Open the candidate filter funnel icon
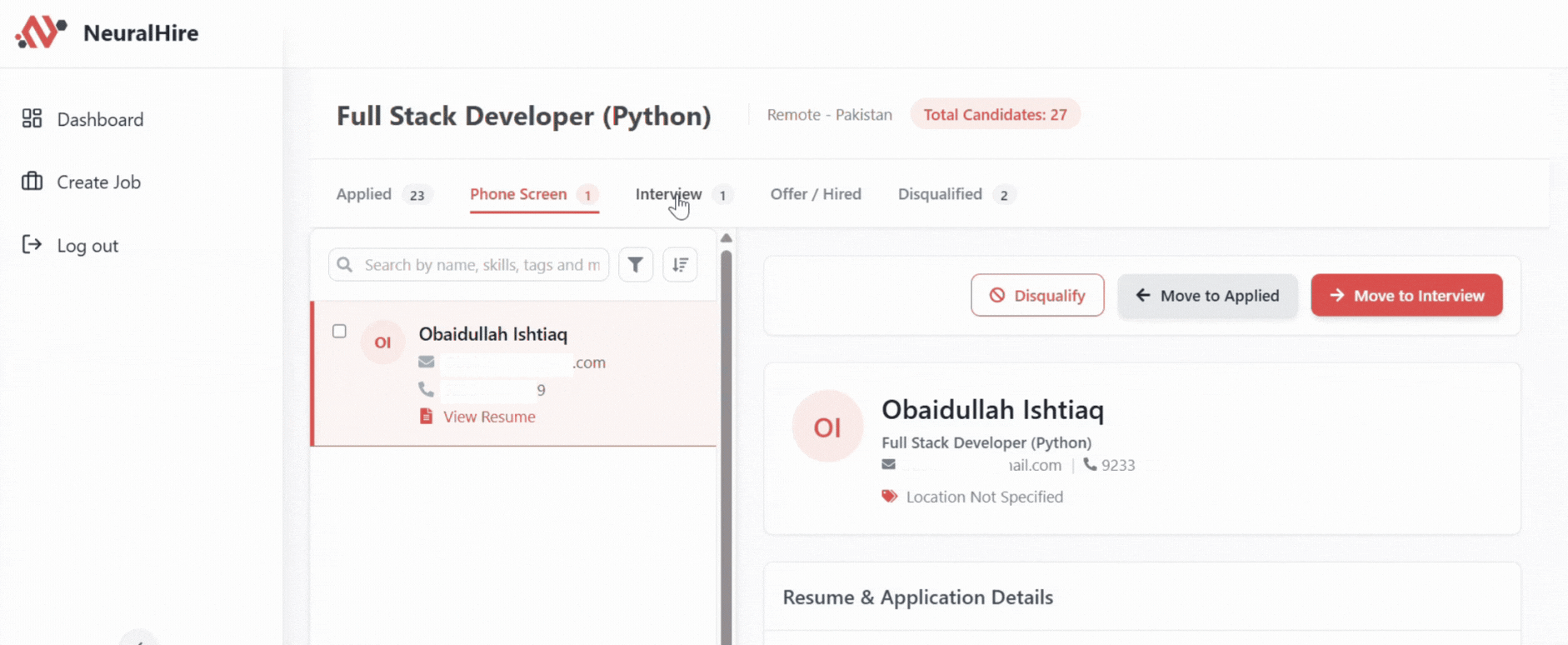Viewport: 1568px width, 645px height. click(636, 265)
